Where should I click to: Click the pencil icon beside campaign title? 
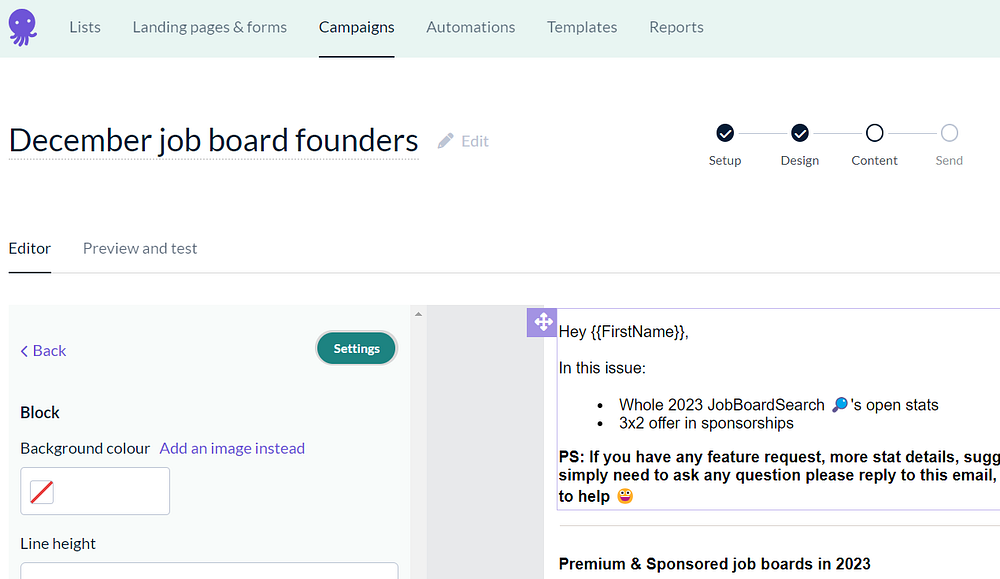[x=446, y=141]
